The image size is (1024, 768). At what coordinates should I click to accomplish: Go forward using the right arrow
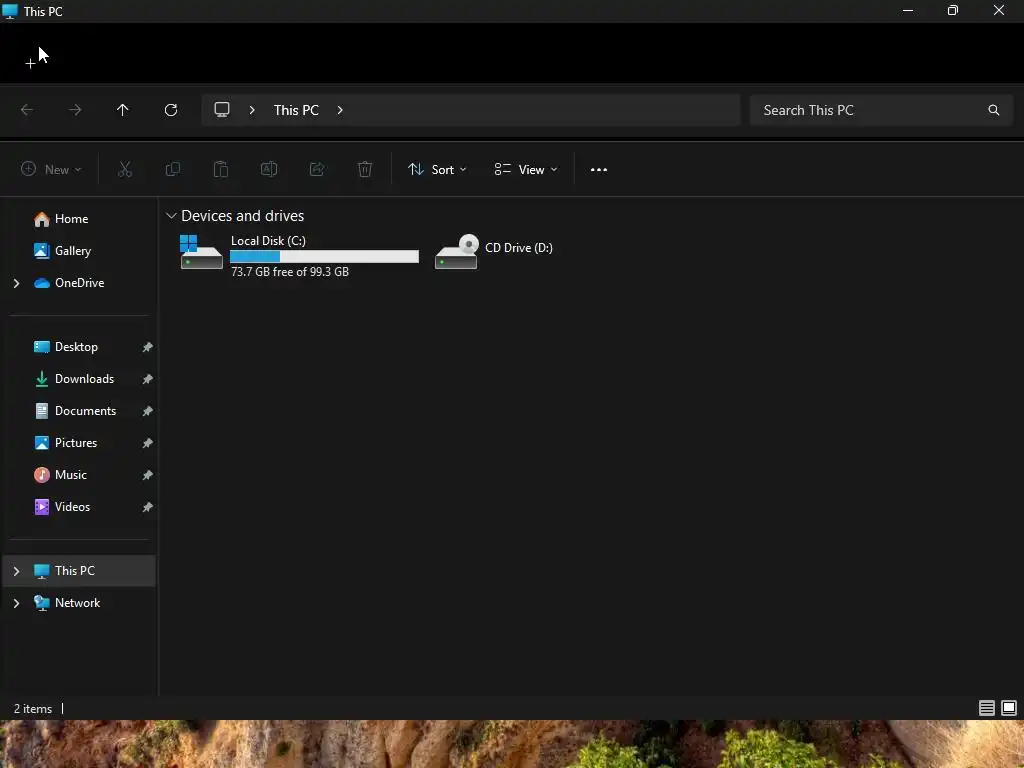(x=75, y=110)
